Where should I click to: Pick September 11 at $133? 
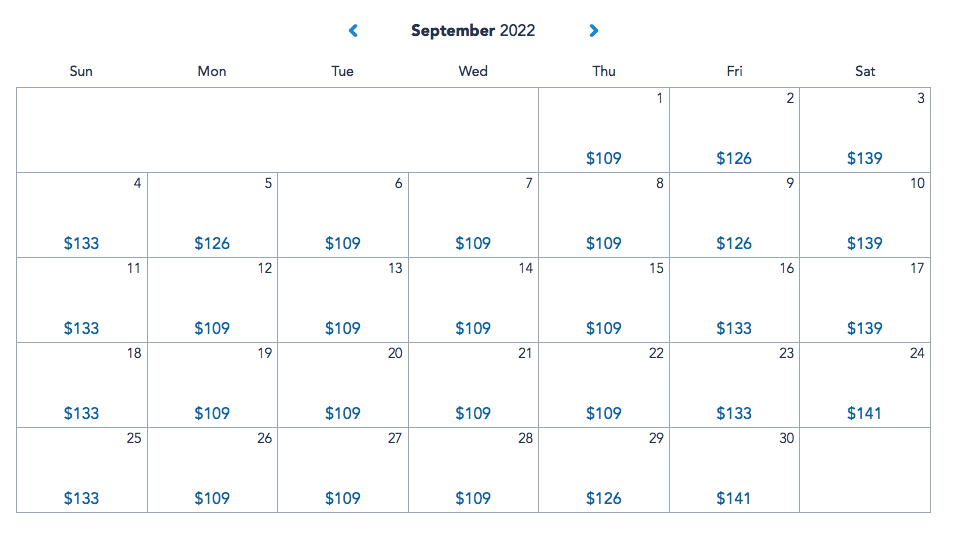tap(82, 300)
